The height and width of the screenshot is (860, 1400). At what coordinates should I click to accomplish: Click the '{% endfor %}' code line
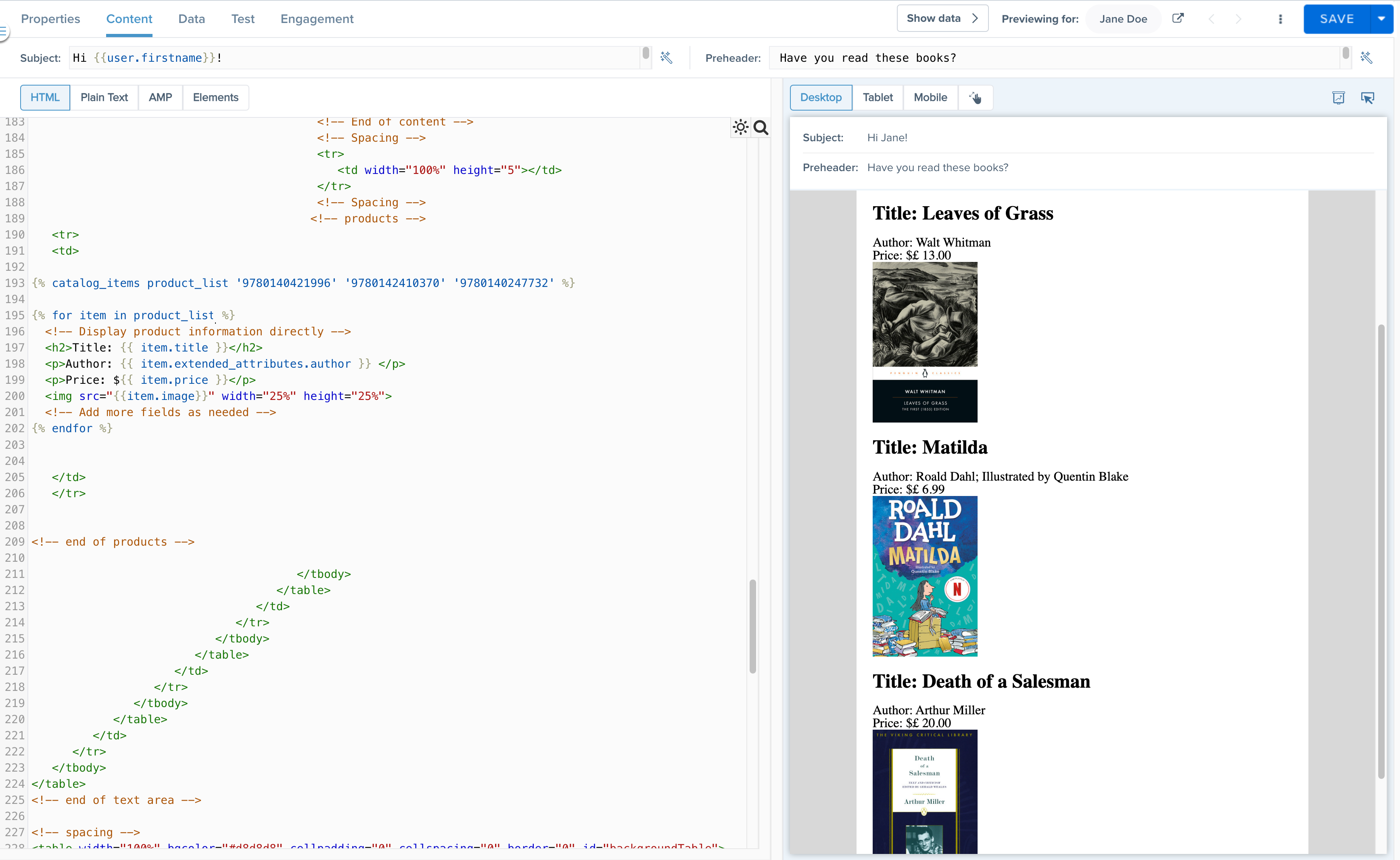[72, 428]
